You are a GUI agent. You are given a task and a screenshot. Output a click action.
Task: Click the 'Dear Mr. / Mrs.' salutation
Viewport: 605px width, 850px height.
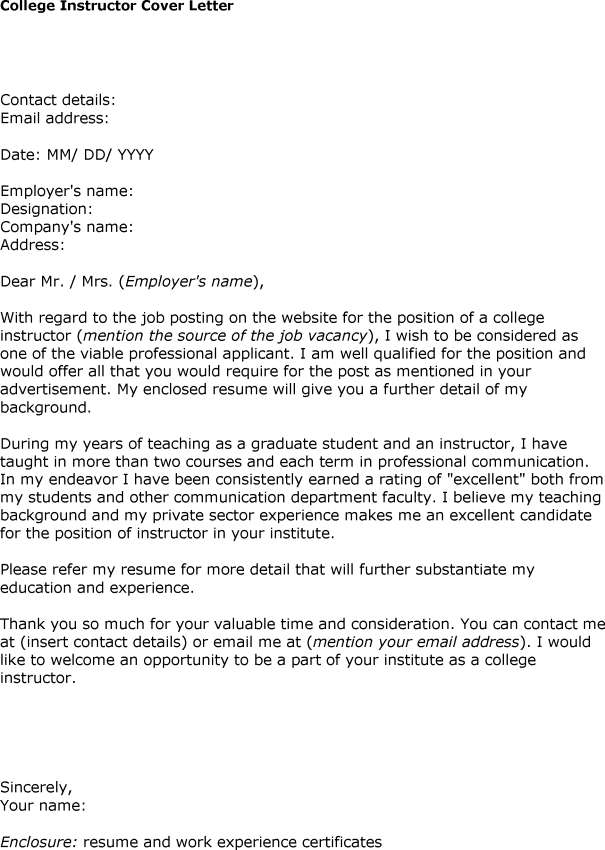[x=58, y=282]
